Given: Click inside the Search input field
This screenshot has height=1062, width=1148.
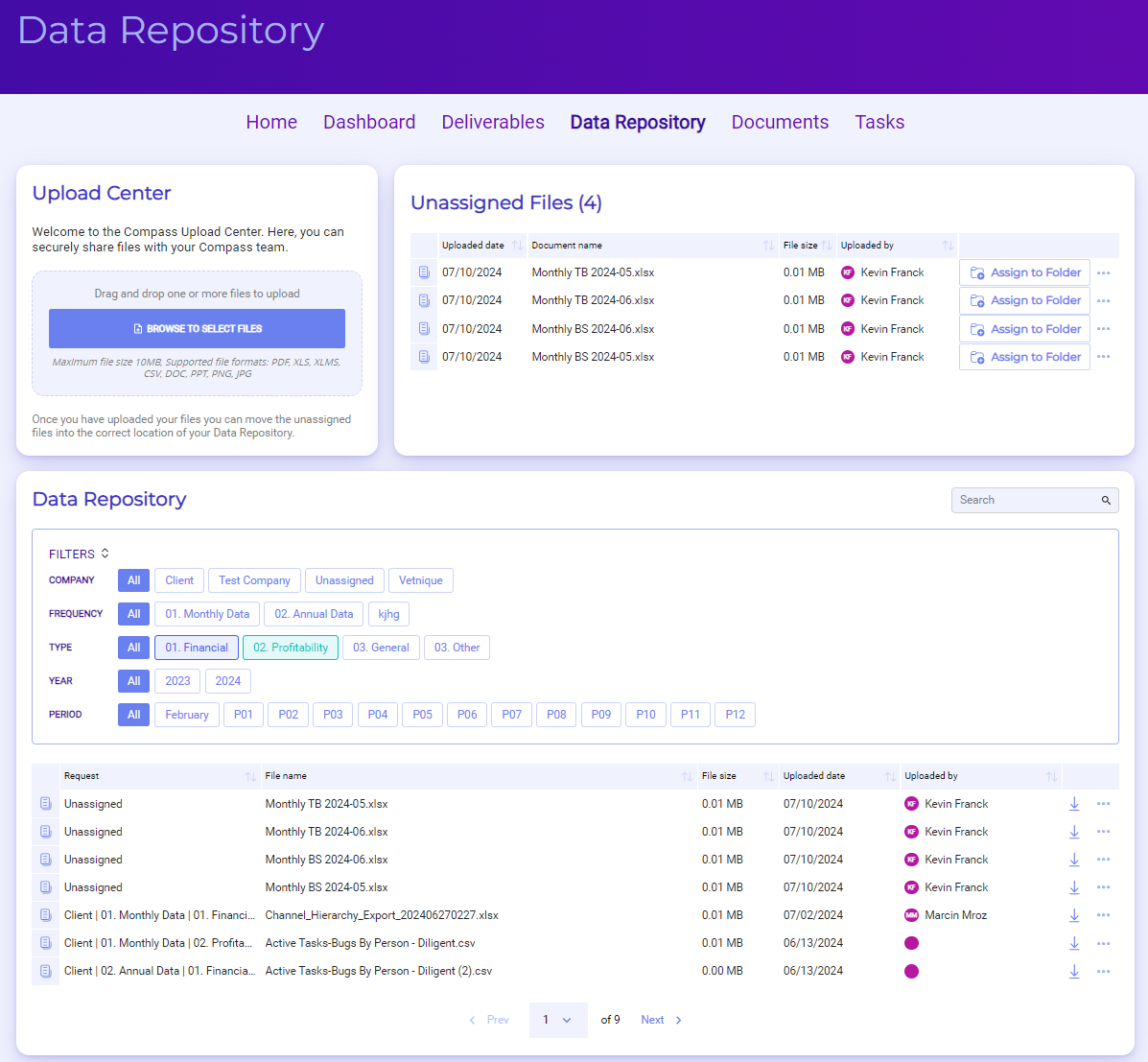Looking at the screenshot, I should (1017, 500).
